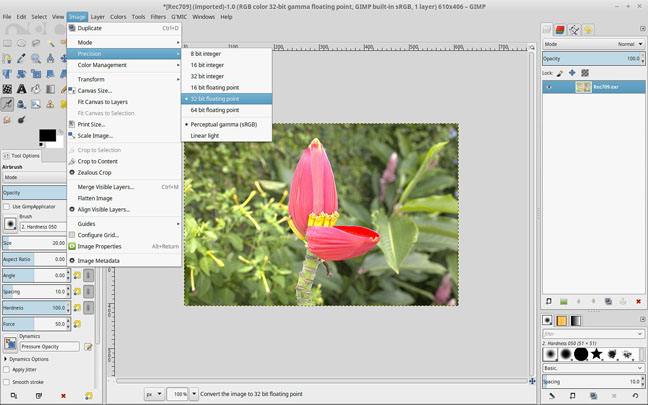Select the Fuzzy Select magic wand tool

[50, 43]
